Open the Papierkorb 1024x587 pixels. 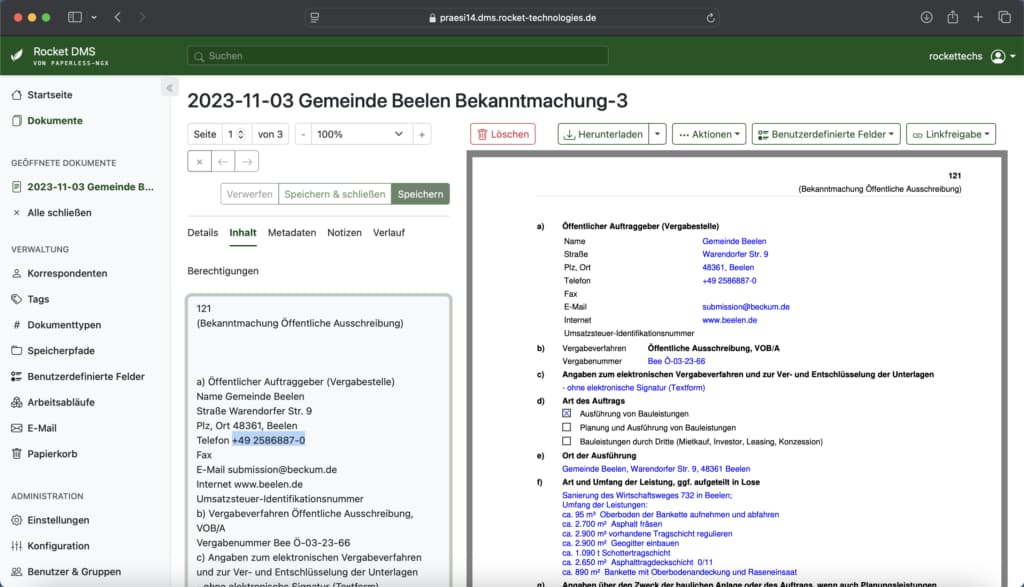[44, 454]
